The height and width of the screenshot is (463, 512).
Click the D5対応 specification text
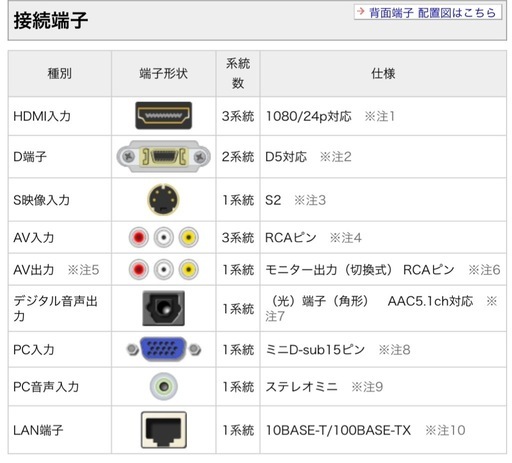[286, 157]
